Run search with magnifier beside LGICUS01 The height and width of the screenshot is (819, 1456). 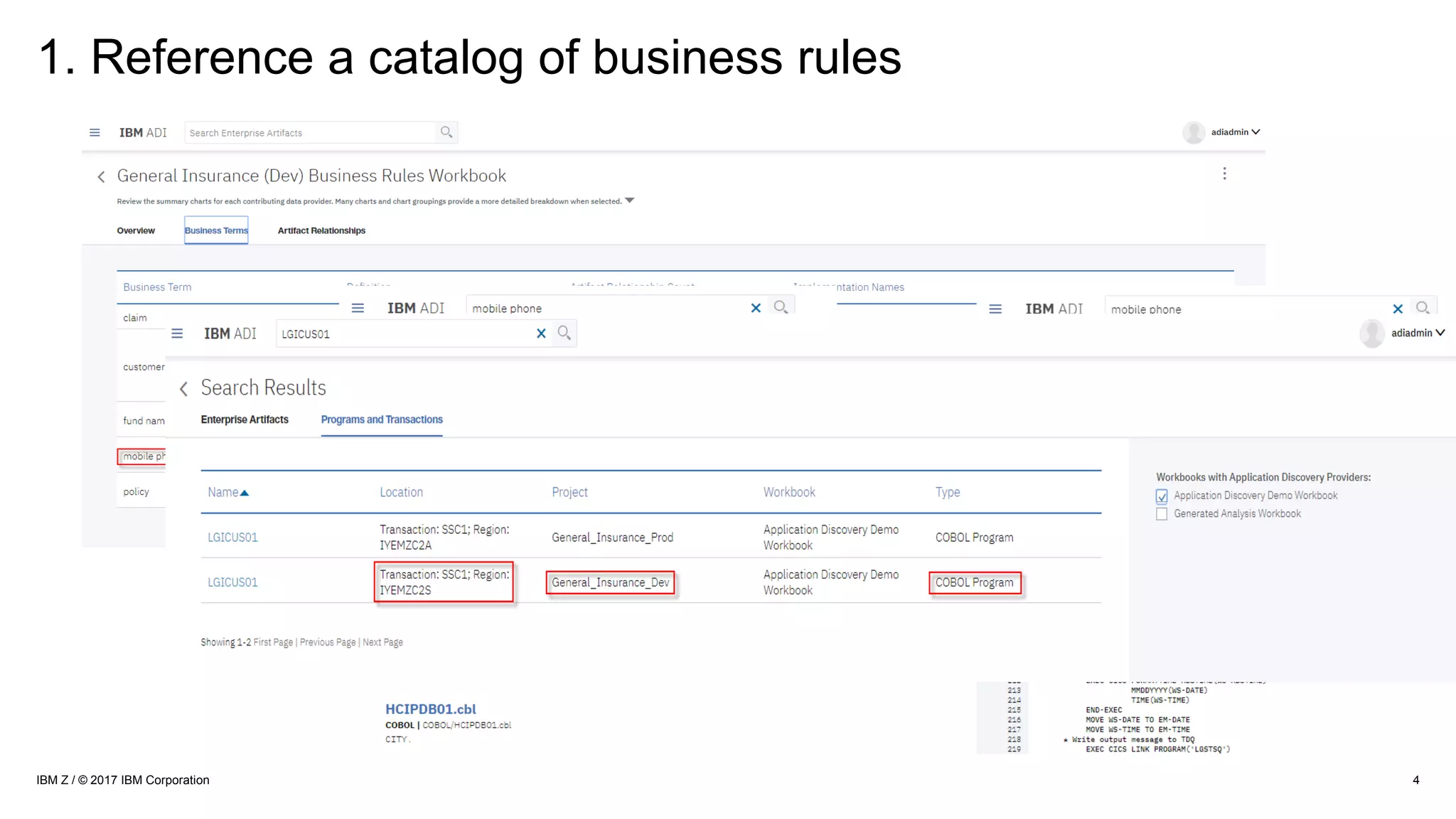(x=564, y=333)
